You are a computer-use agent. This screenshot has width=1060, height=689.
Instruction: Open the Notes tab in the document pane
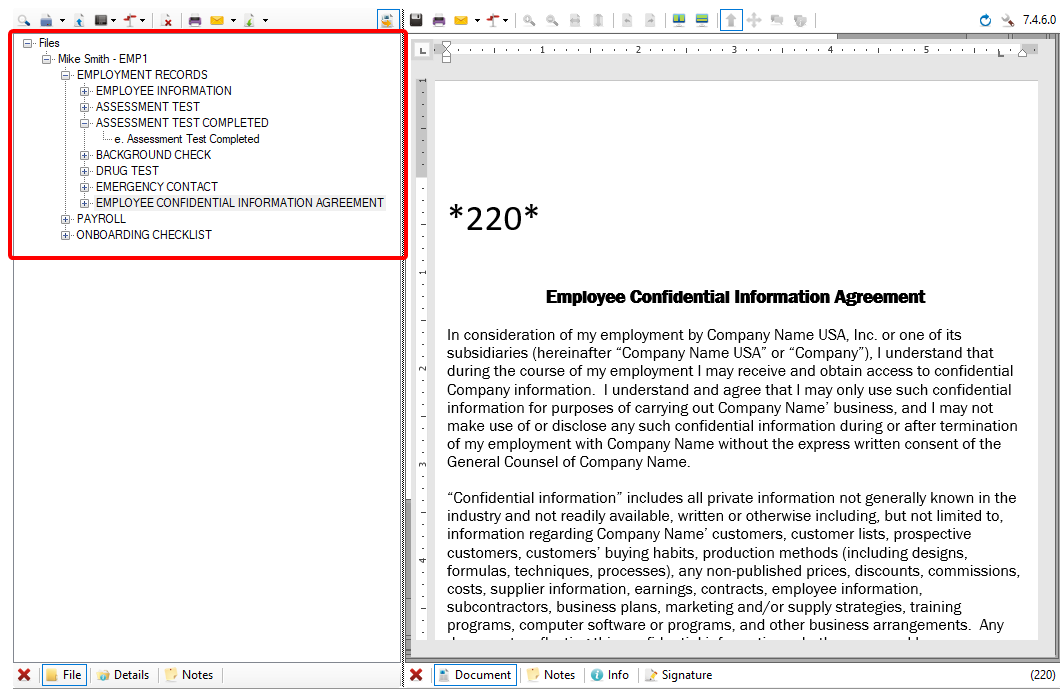[x=551, y=675]
